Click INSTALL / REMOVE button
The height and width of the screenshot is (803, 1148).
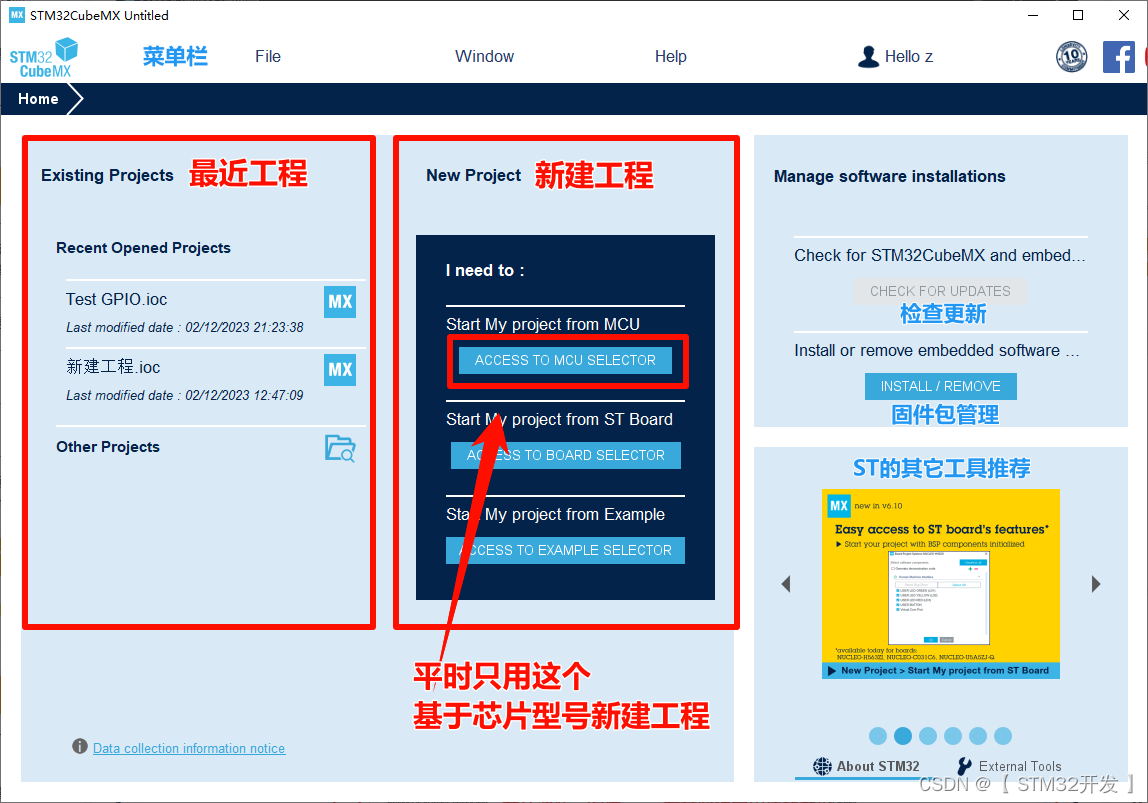[940, 386]
